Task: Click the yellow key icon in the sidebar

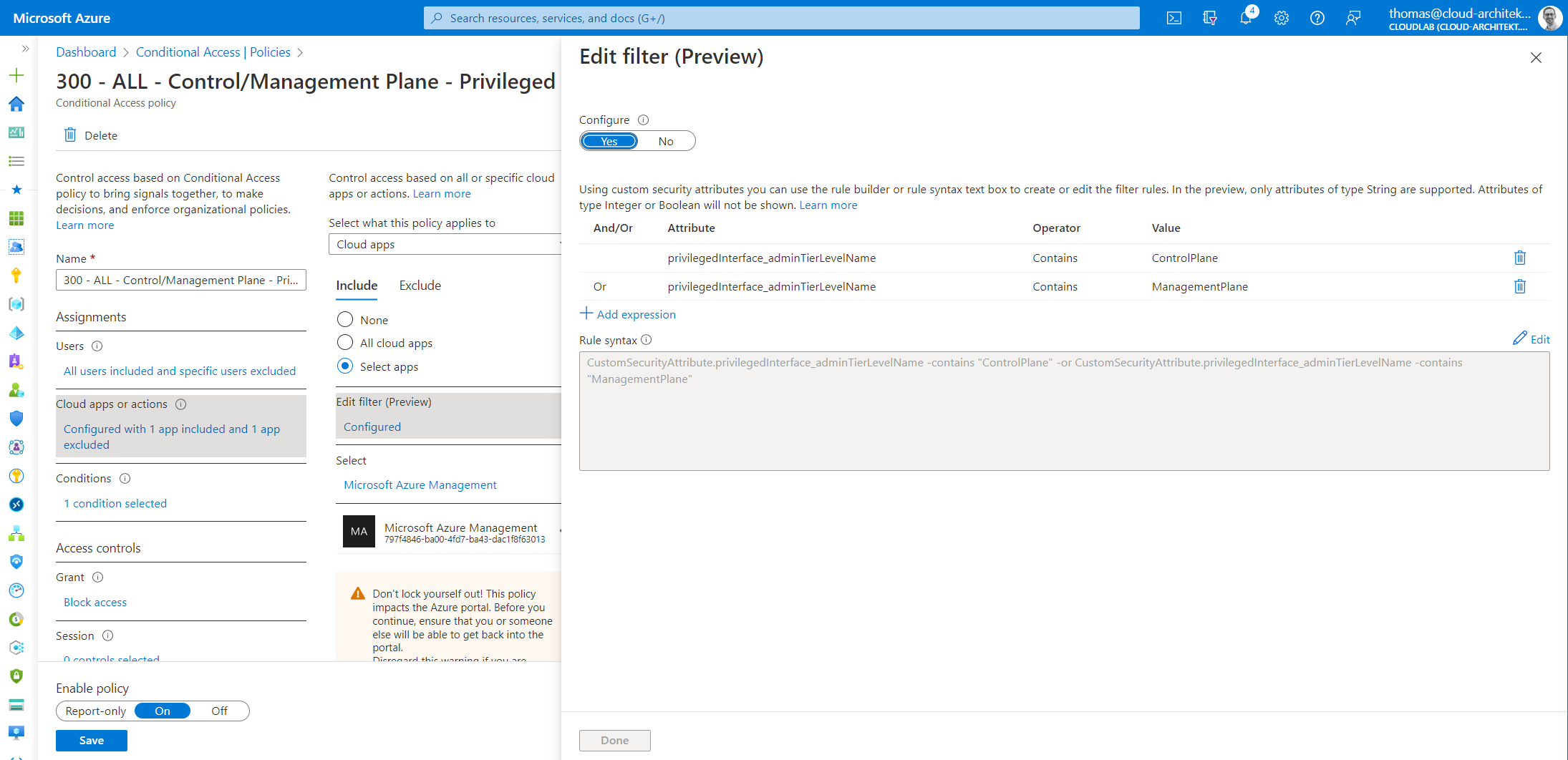Action: [16, 276]
